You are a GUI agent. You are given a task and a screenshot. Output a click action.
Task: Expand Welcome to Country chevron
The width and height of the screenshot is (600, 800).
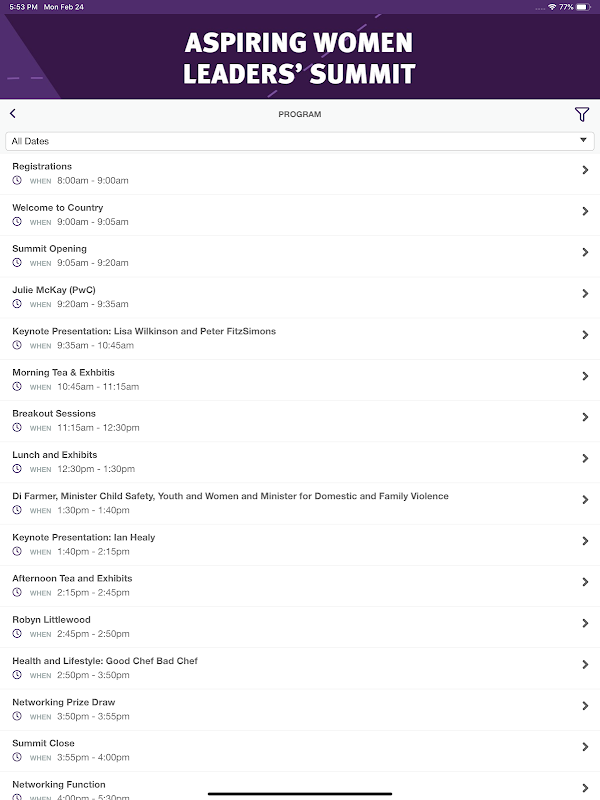585,211
